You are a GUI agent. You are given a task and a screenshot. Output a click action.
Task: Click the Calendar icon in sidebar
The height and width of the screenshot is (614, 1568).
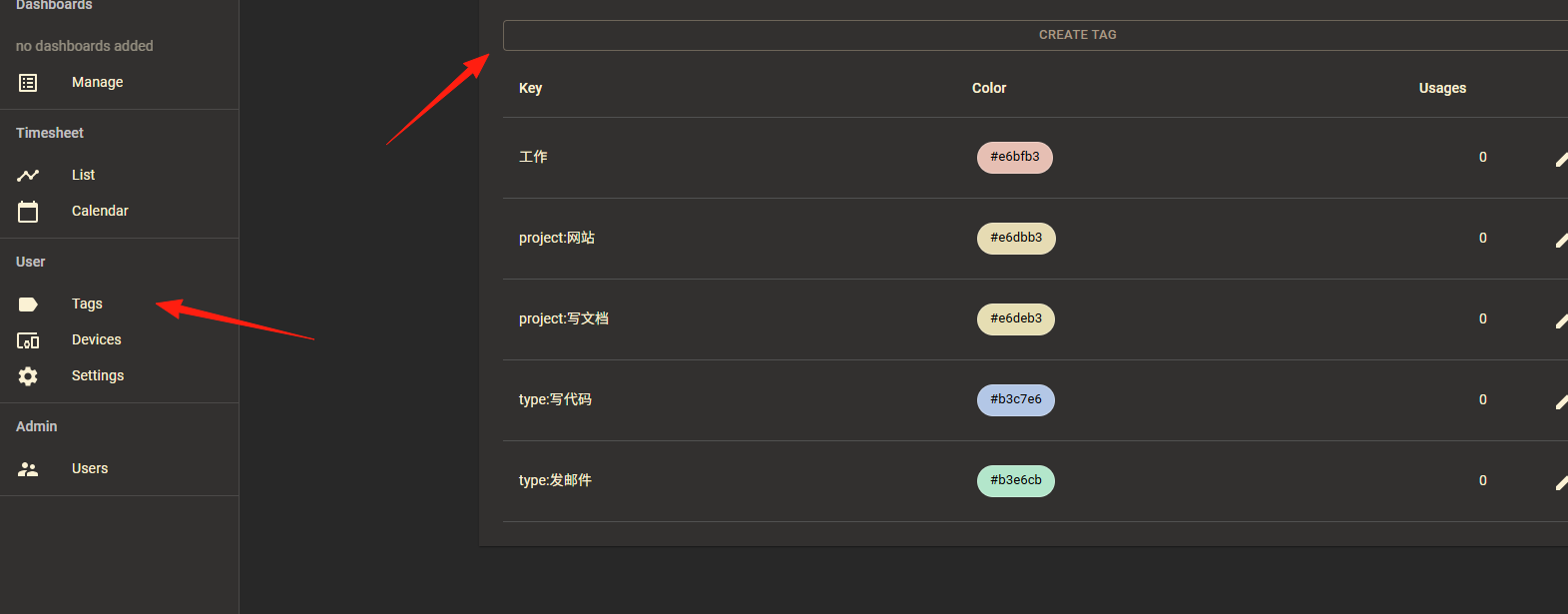(x=28, y=212)
